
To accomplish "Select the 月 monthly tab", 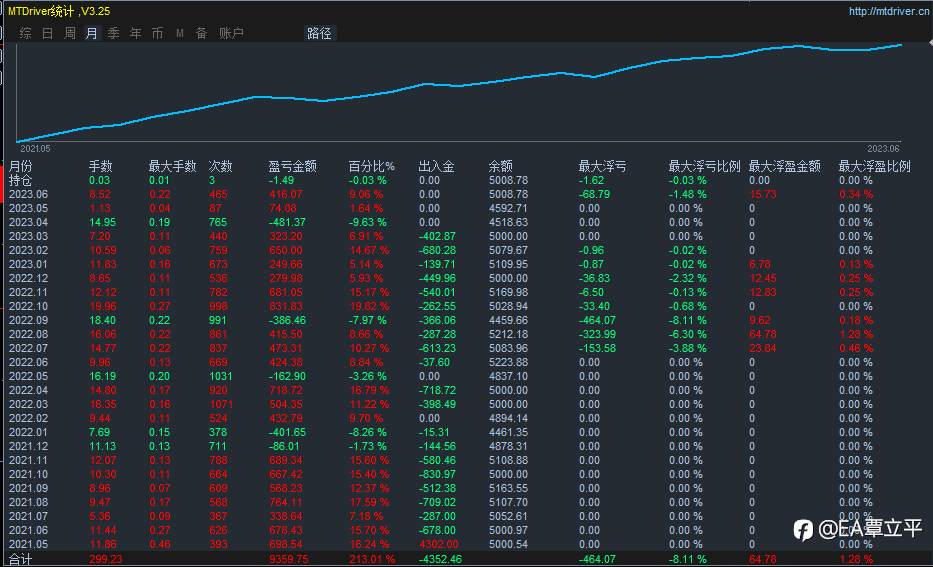I will [91, 33].
